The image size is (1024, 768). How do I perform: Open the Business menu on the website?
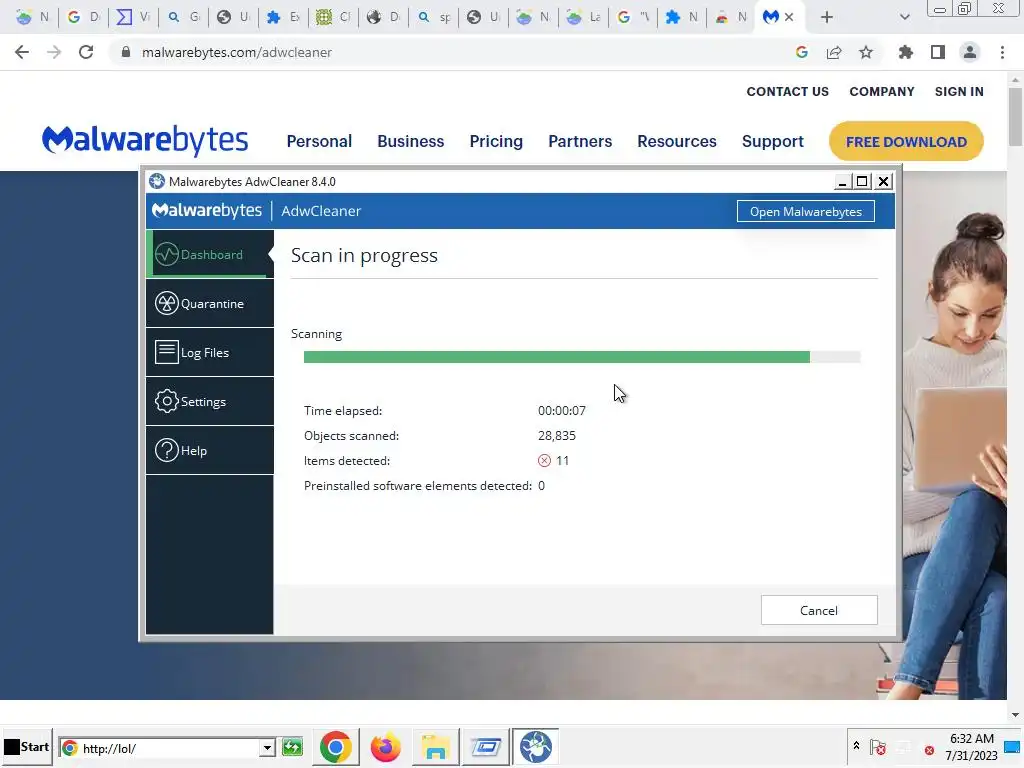(411, 141)
